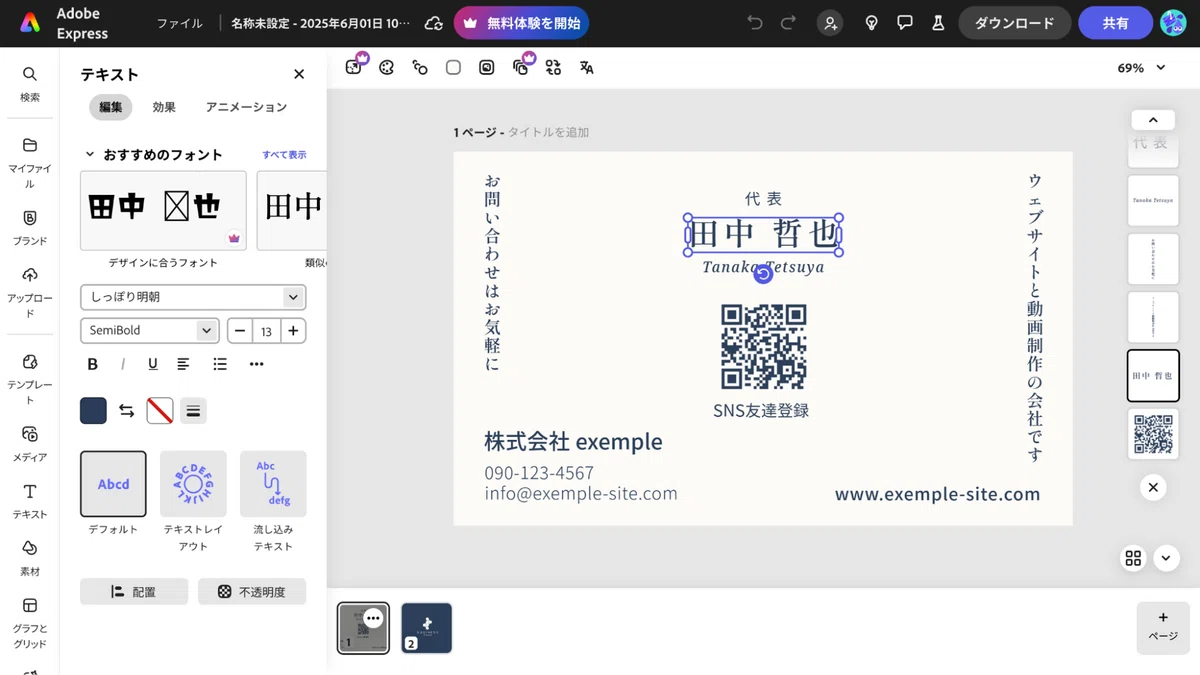
Task: Open the ブランド sidebar panel
Action: coord(30,227)
